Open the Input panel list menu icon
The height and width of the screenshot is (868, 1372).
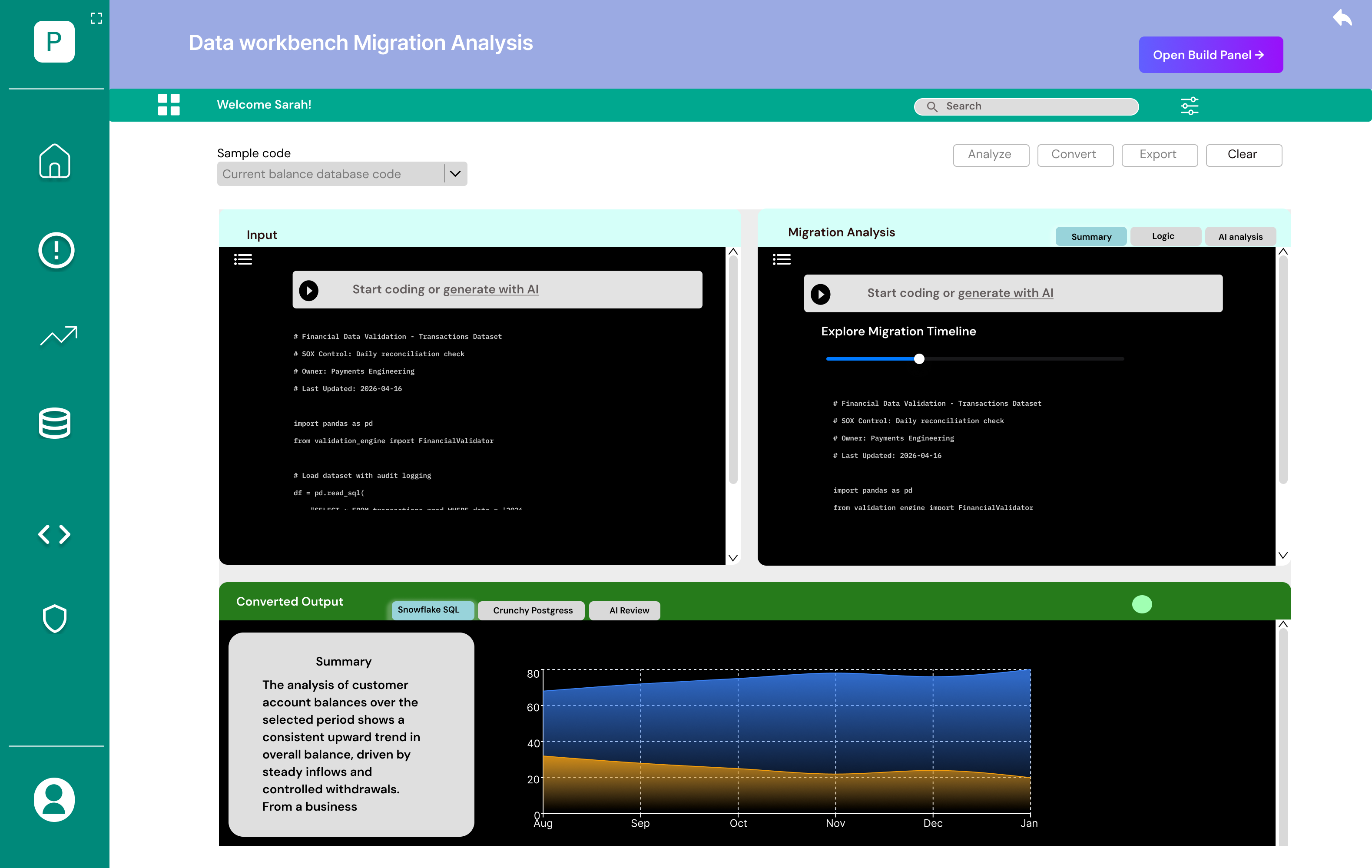tap(243, 259)
